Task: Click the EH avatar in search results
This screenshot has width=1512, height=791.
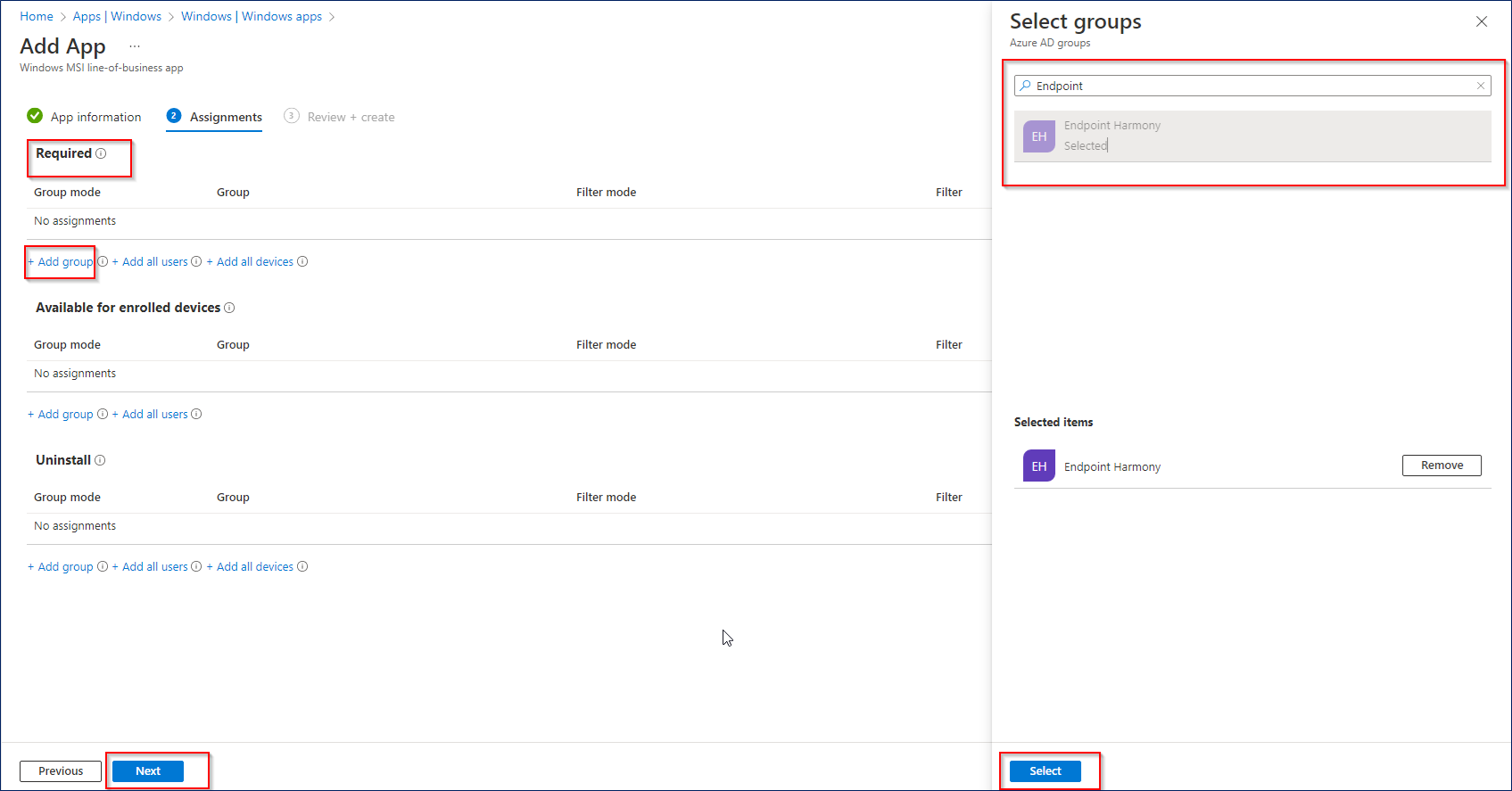Action: pos(1039,136)
